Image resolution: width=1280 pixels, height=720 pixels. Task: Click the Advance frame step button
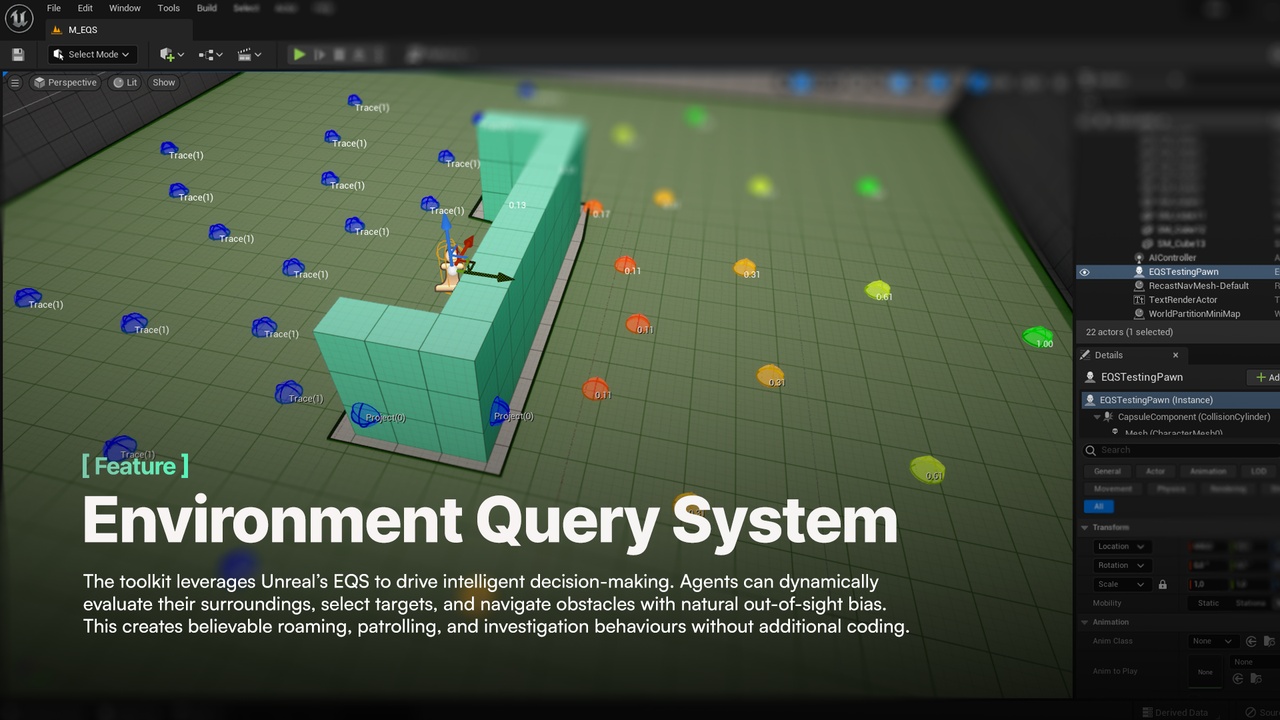[320, 54]
